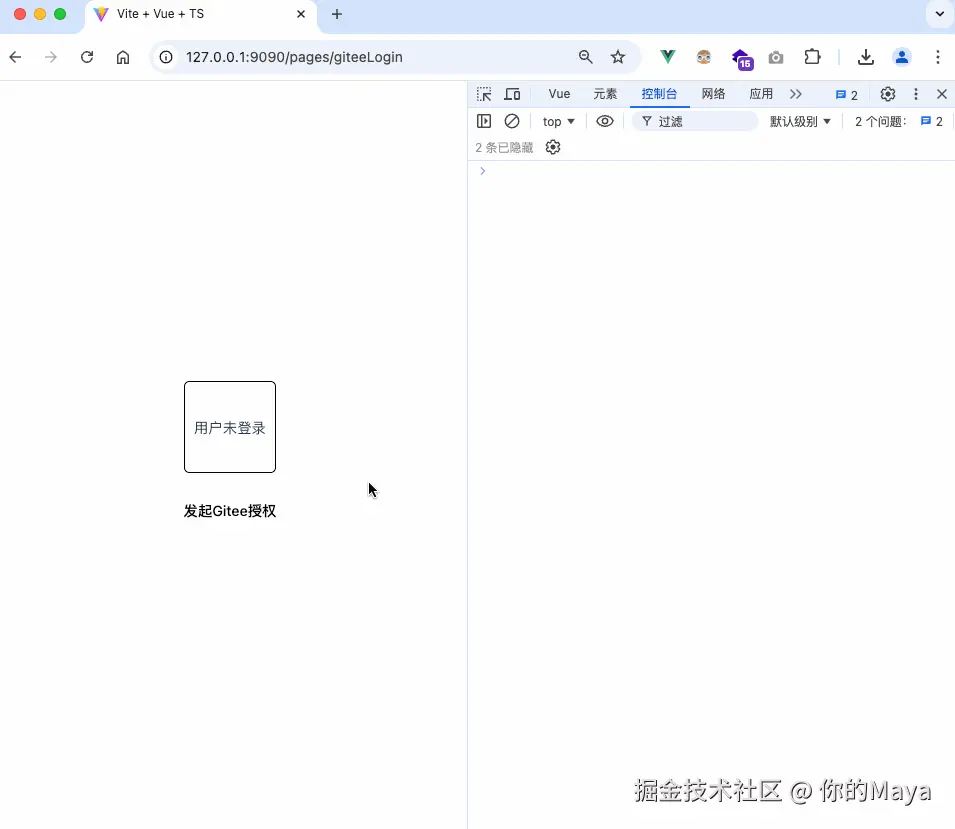Click the yellow minimize dot in the window
955x829 pixels.
[x=39, y=15]
